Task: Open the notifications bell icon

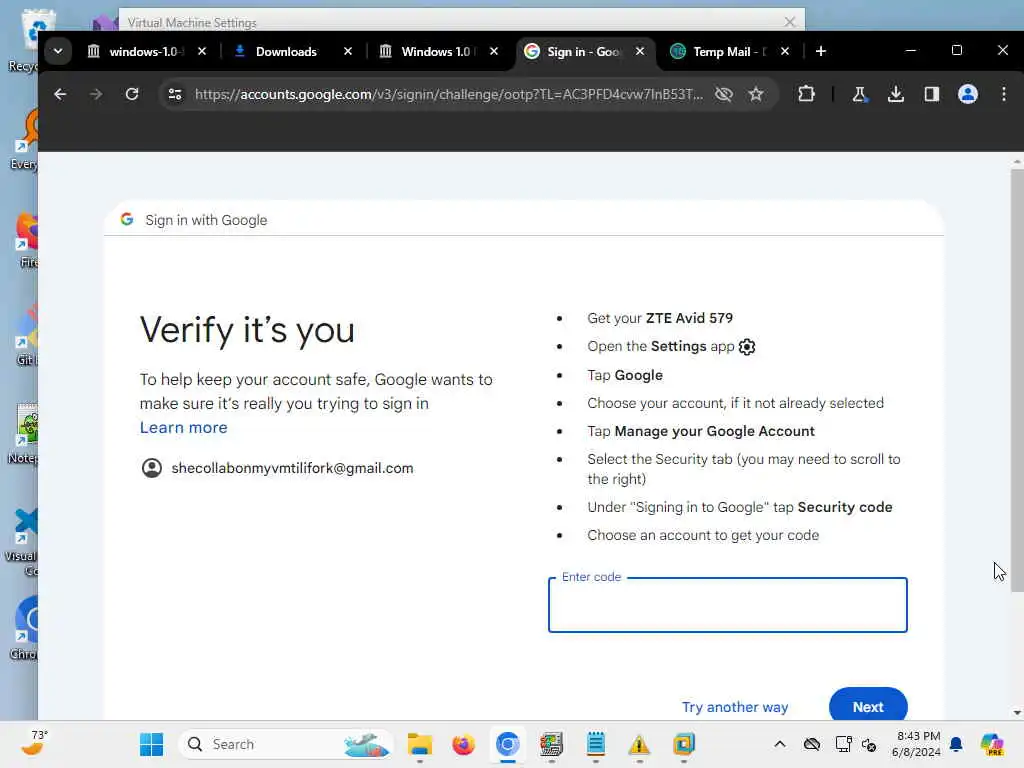Action: pyautogui.click(x=956, y=744)
